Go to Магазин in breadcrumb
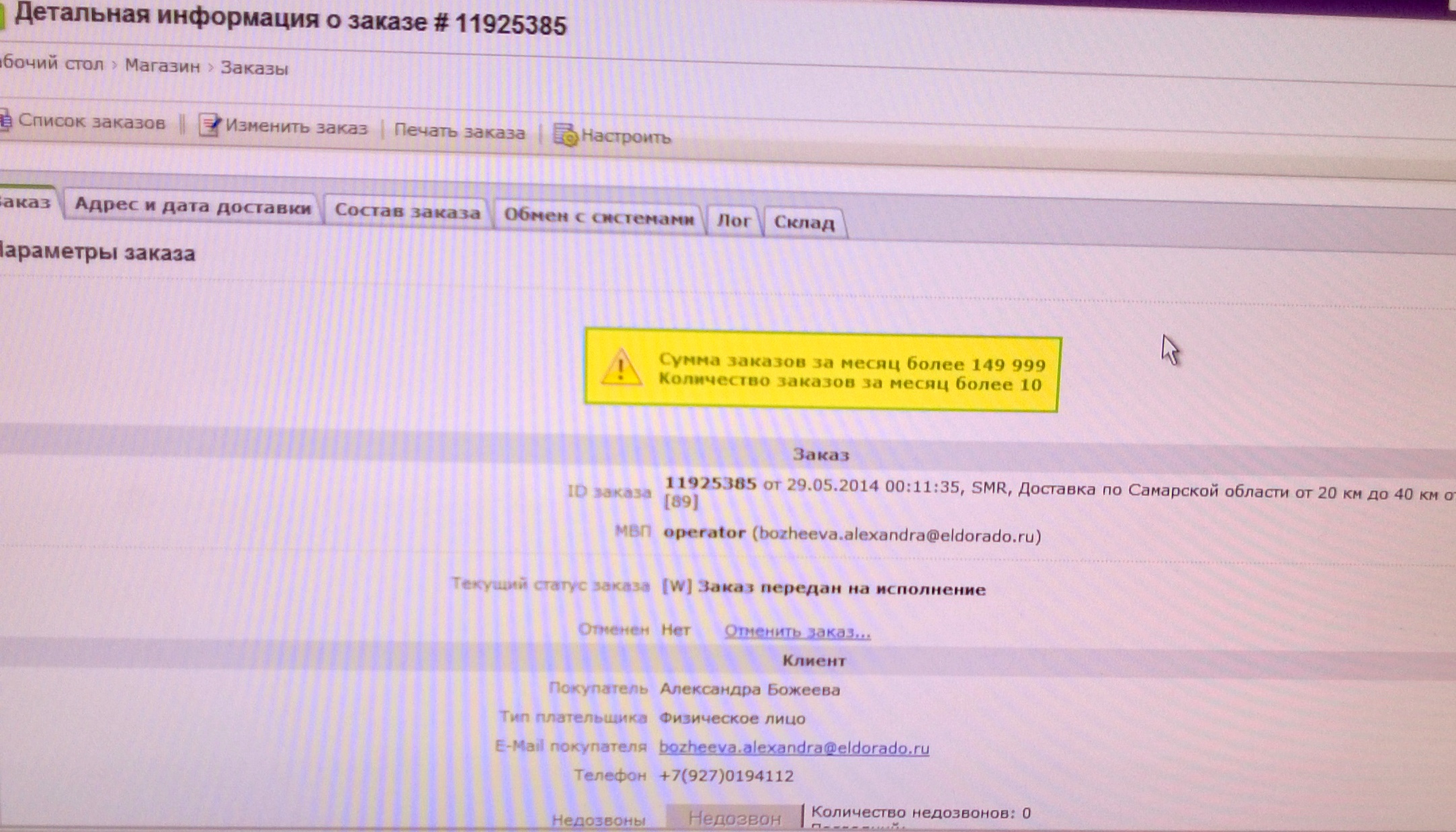 click(163, 66)
